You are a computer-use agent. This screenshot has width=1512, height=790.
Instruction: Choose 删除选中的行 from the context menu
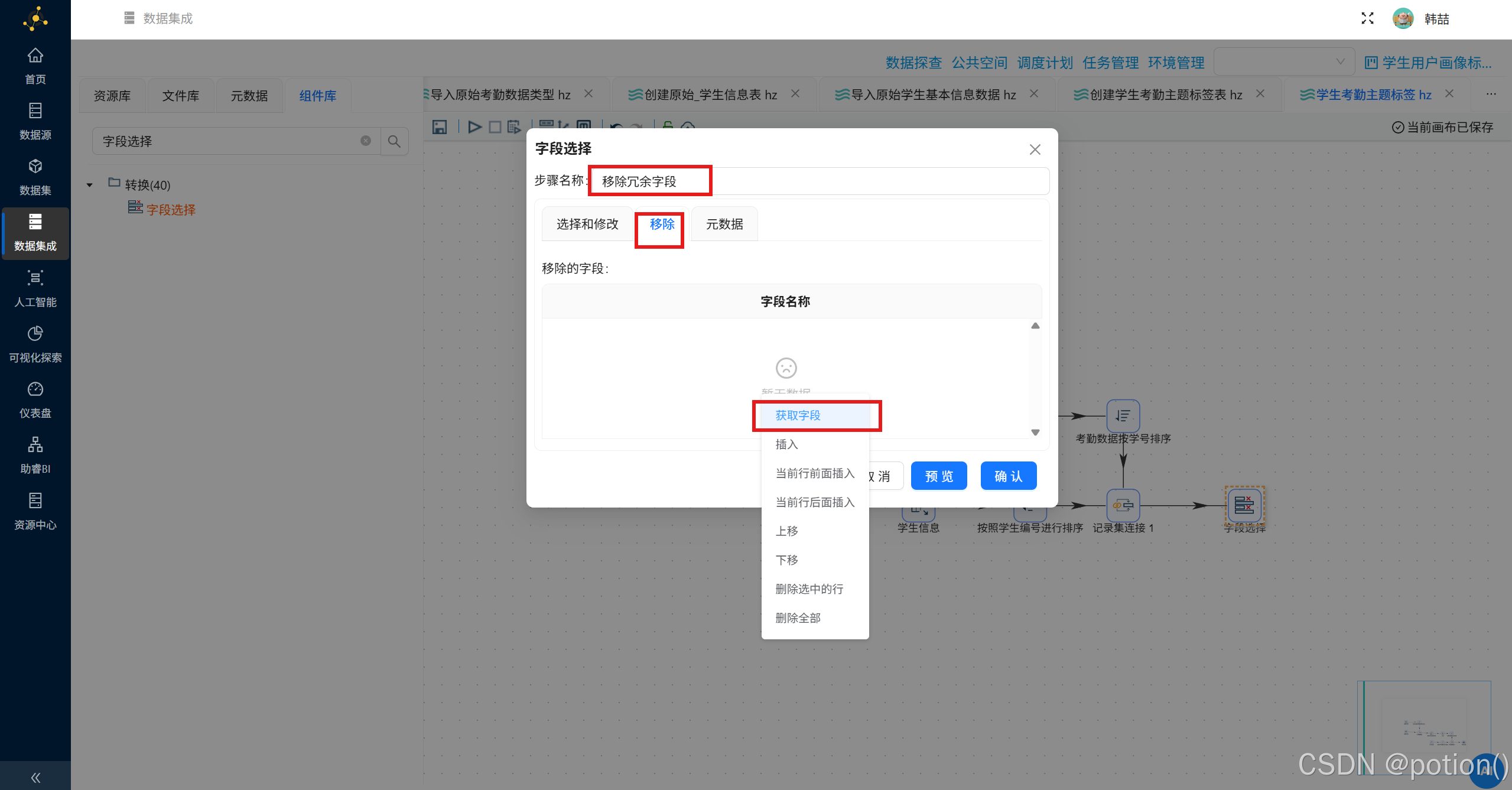pos(815,589)
